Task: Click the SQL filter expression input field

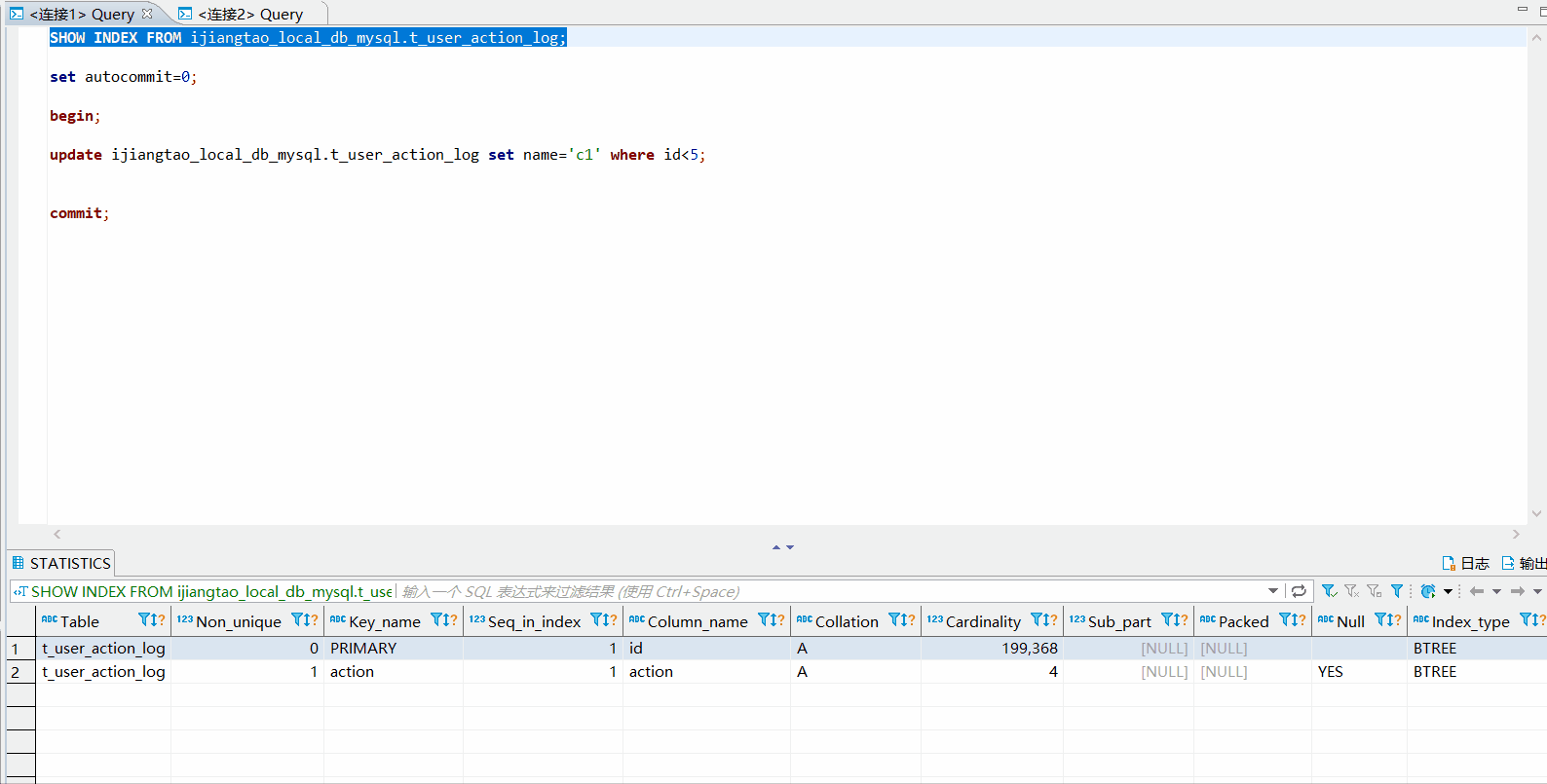Action: tap(828, 591)
